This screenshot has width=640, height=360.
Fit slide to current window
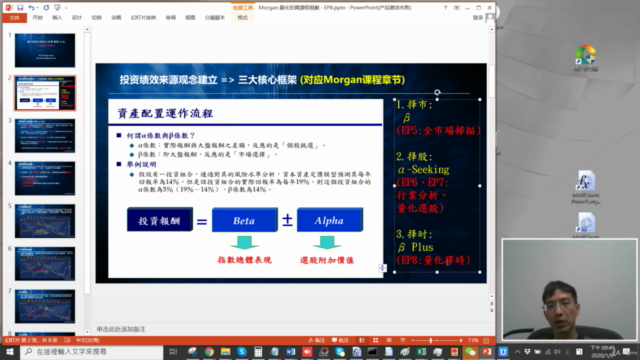click(486, 340)
